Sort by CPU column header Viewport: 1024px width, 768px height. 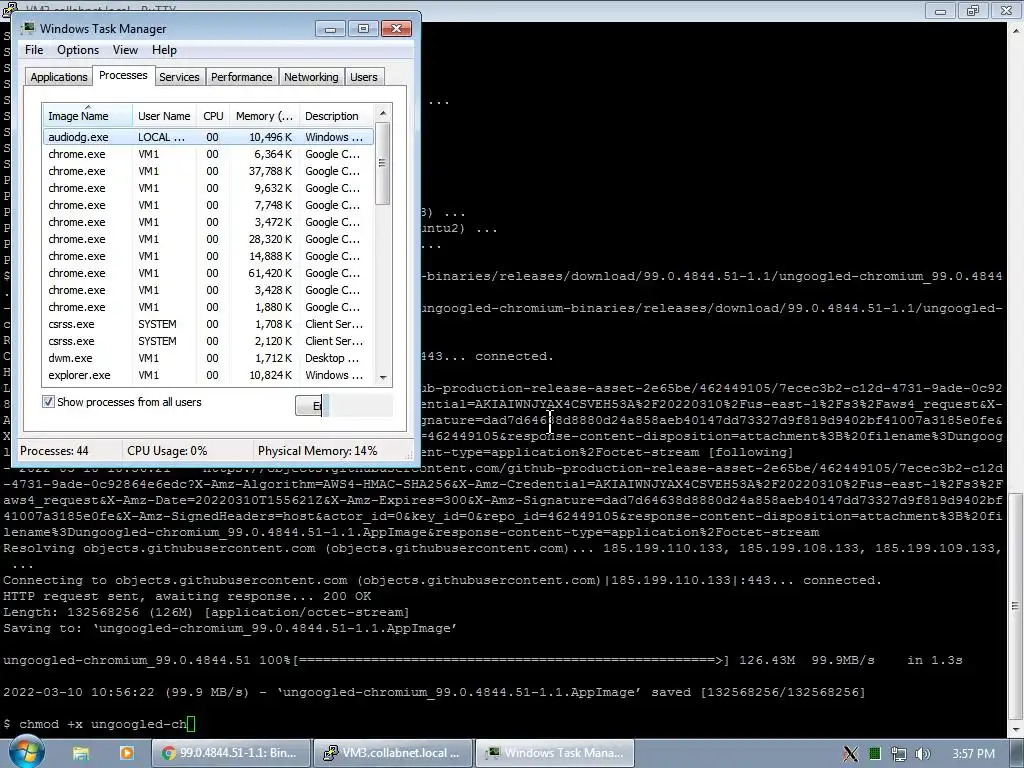213,116
